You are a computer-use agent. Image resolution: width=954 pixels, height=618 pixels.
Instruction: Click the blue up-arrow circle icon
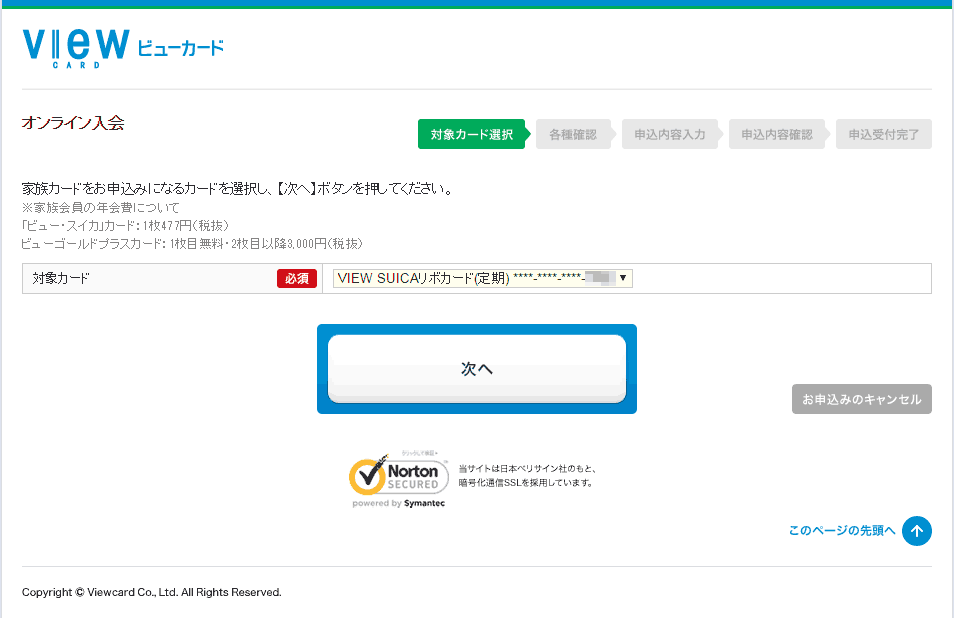916,531
